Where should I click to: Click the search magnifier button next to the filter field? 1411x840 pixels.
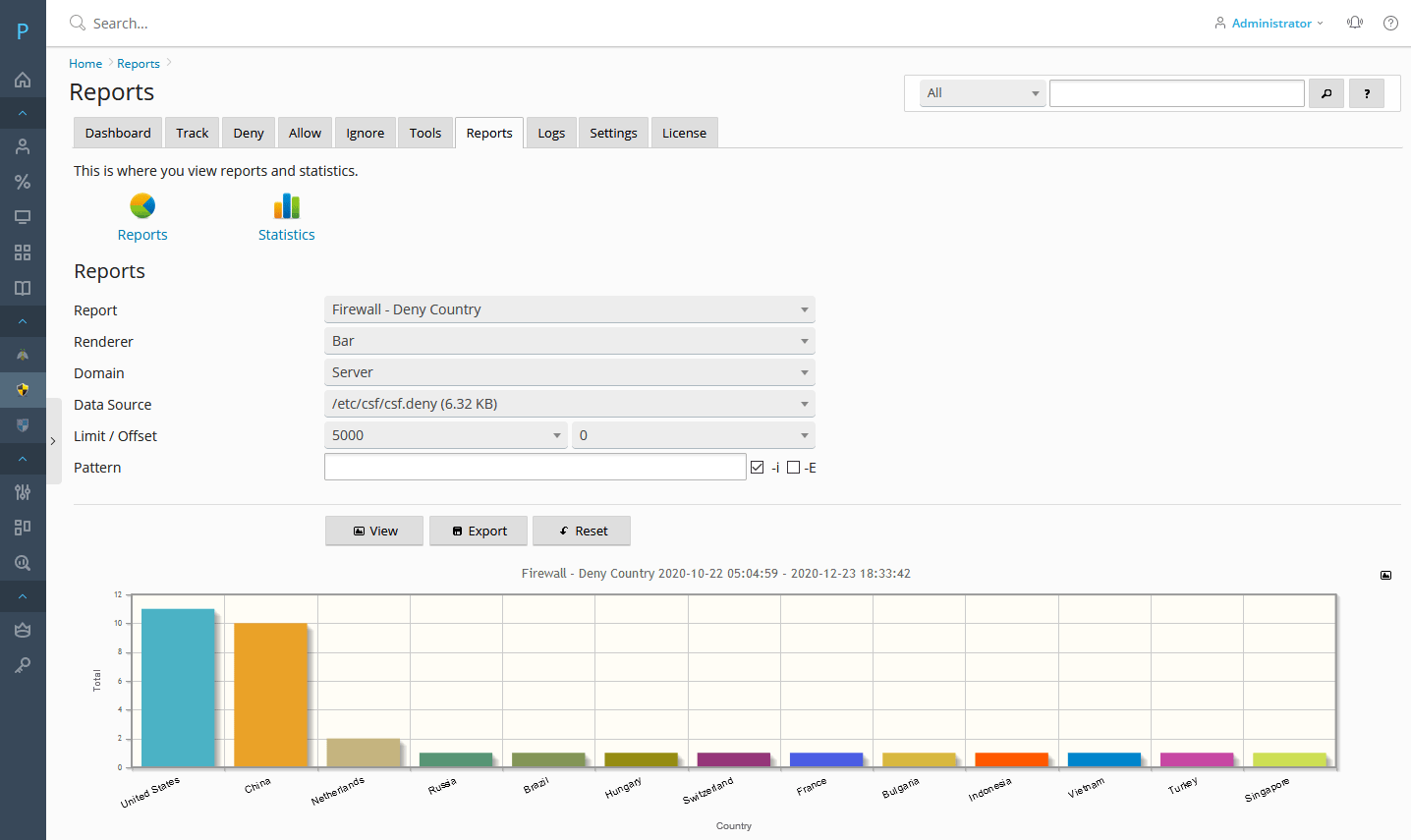click(1326, 93)
